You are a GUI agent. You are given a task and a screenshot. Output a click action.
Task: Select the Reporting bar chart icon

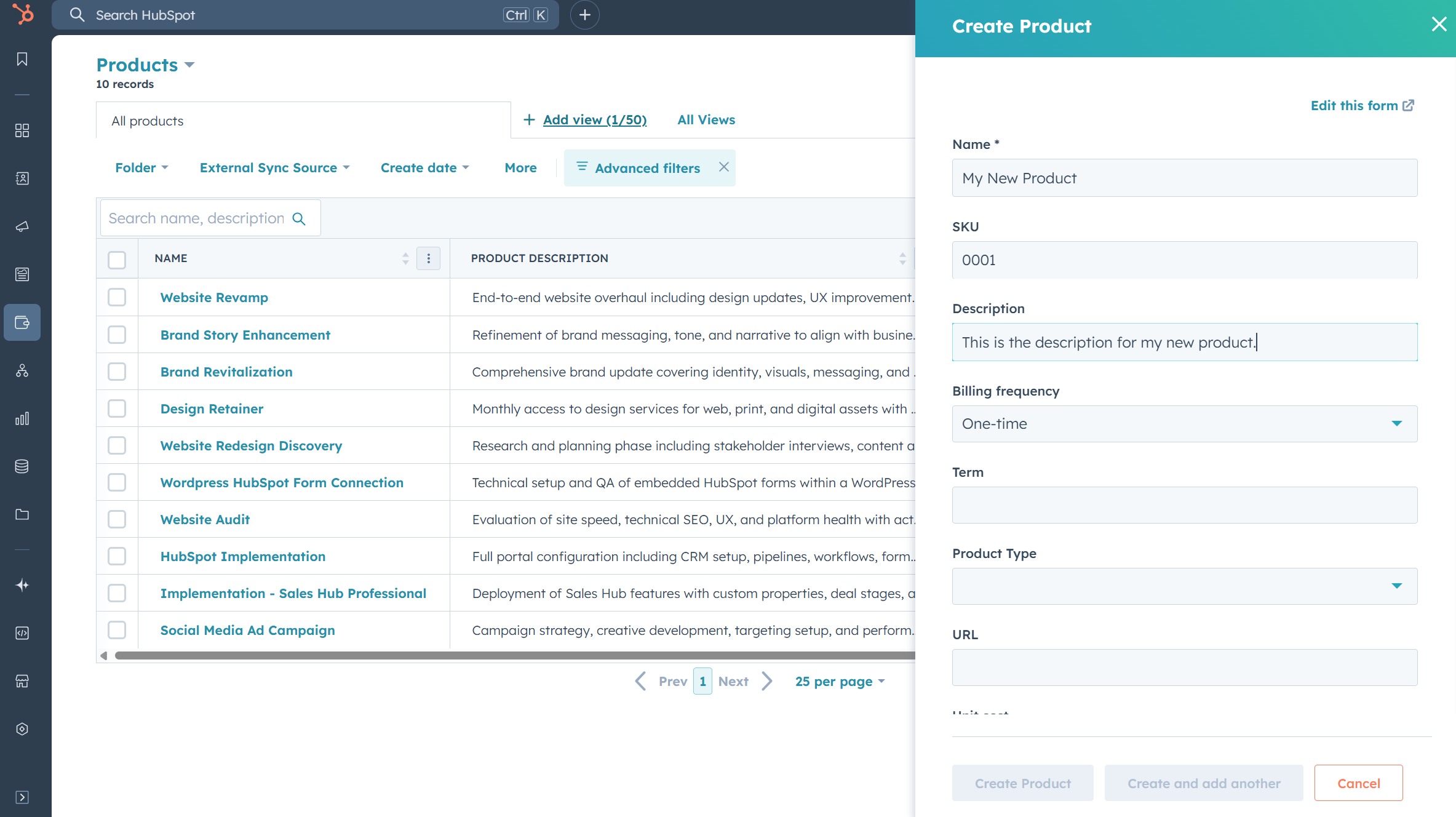(x=22, y=419)
